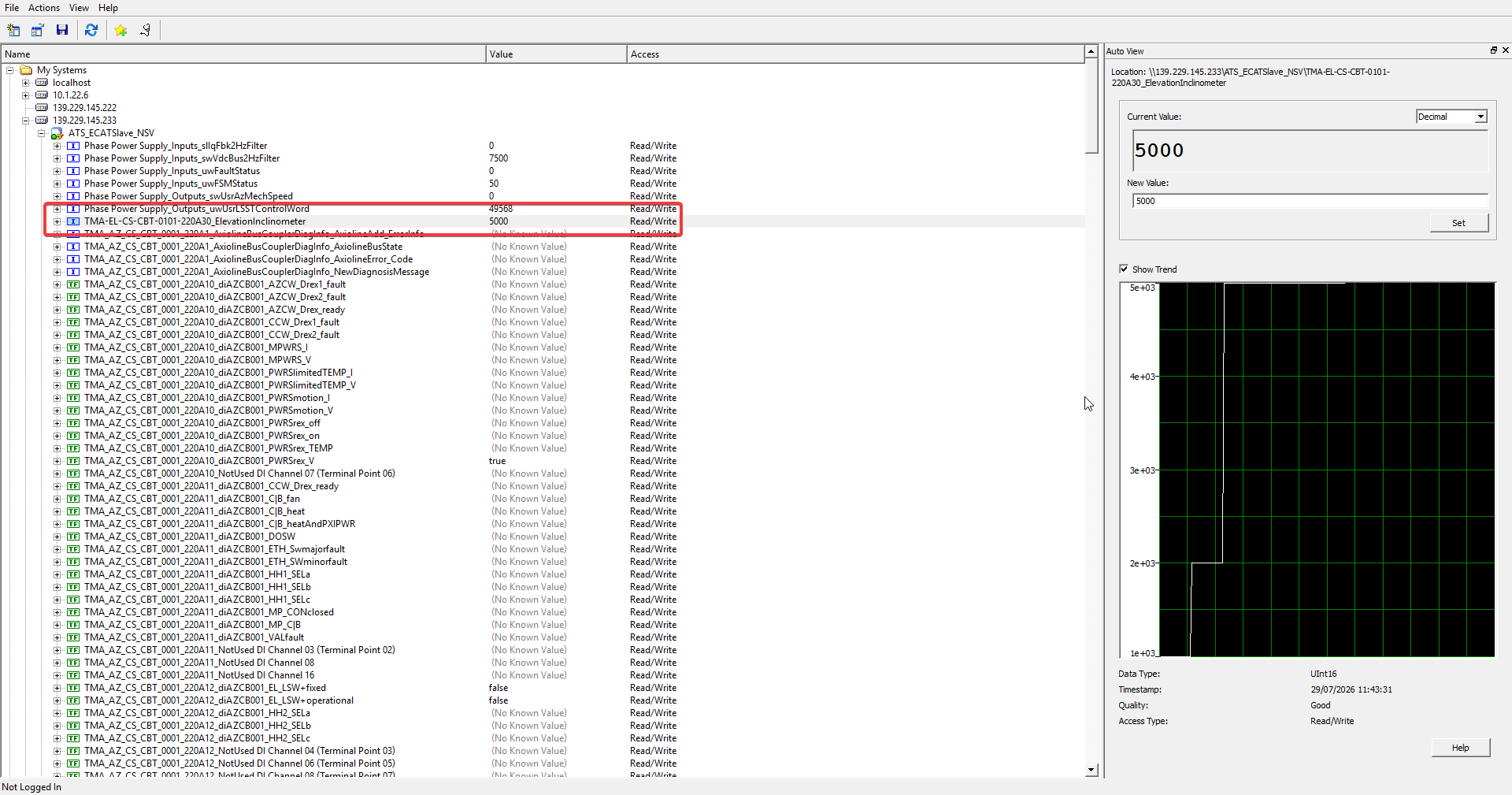Click variable icon of Inputs_uwFaultStatus row
The height and width of the screenshot is (795, 1512).
[x=73, y=171]
